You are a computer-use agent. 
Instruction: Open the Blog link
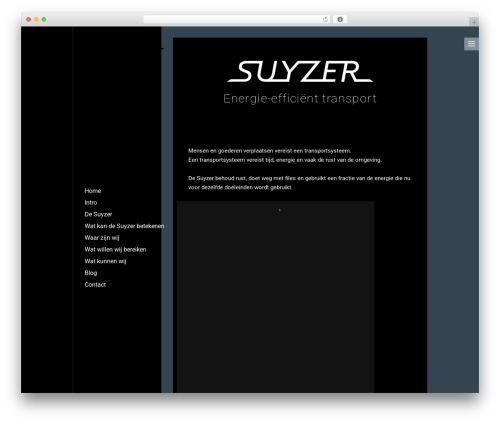(x=91, y=273)
